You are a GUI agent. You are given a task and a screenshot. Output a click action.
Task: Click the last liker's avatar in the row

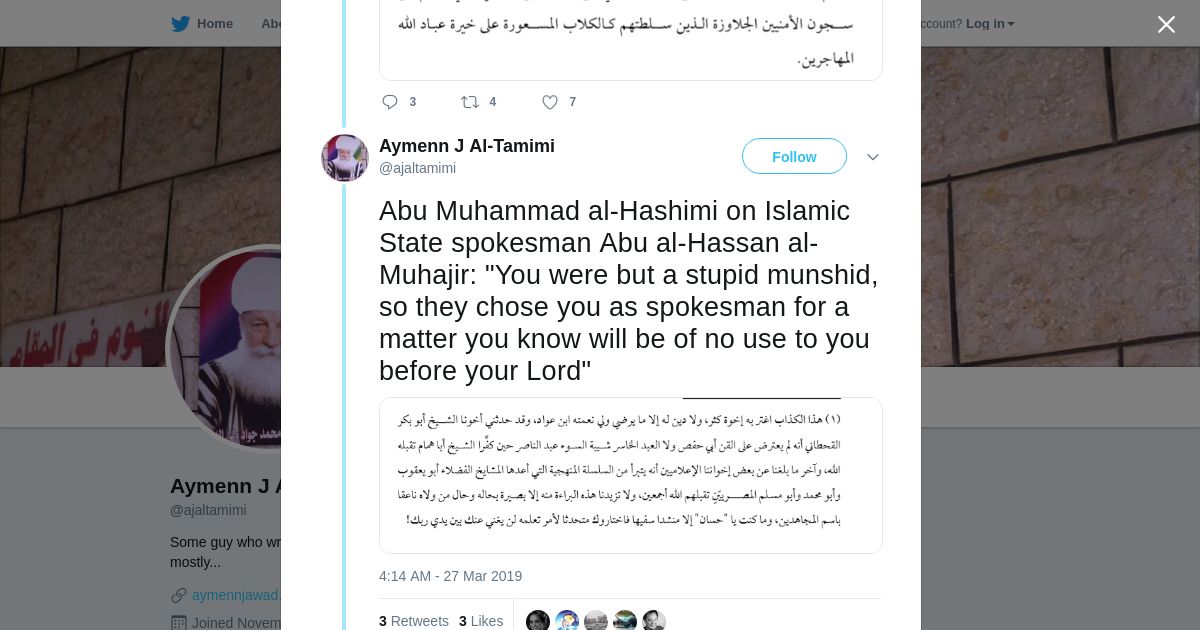tap(654, 621)
